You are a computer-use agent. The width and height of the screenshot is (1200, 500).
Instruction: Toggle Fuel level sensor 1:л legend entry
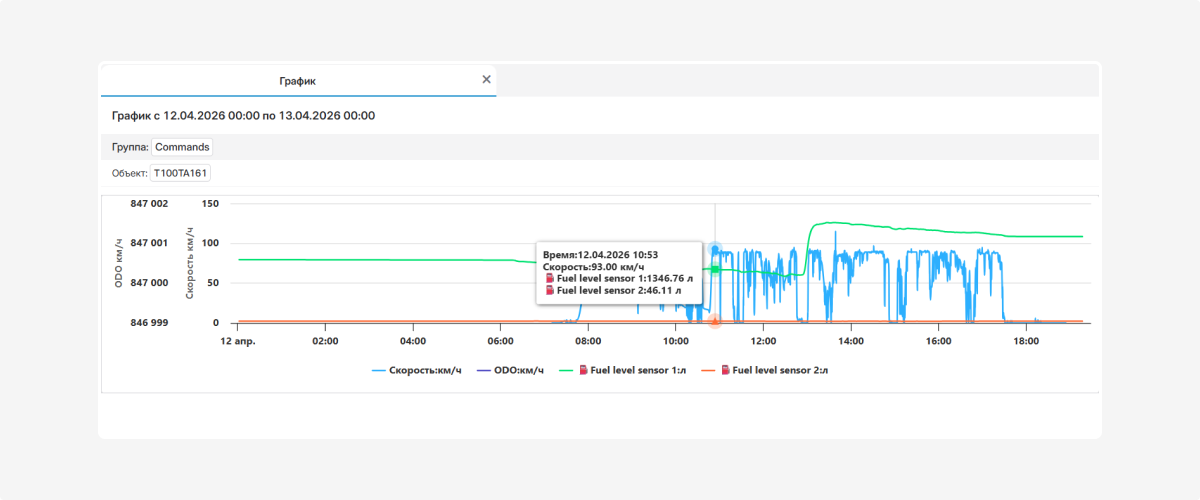[624, 370]
